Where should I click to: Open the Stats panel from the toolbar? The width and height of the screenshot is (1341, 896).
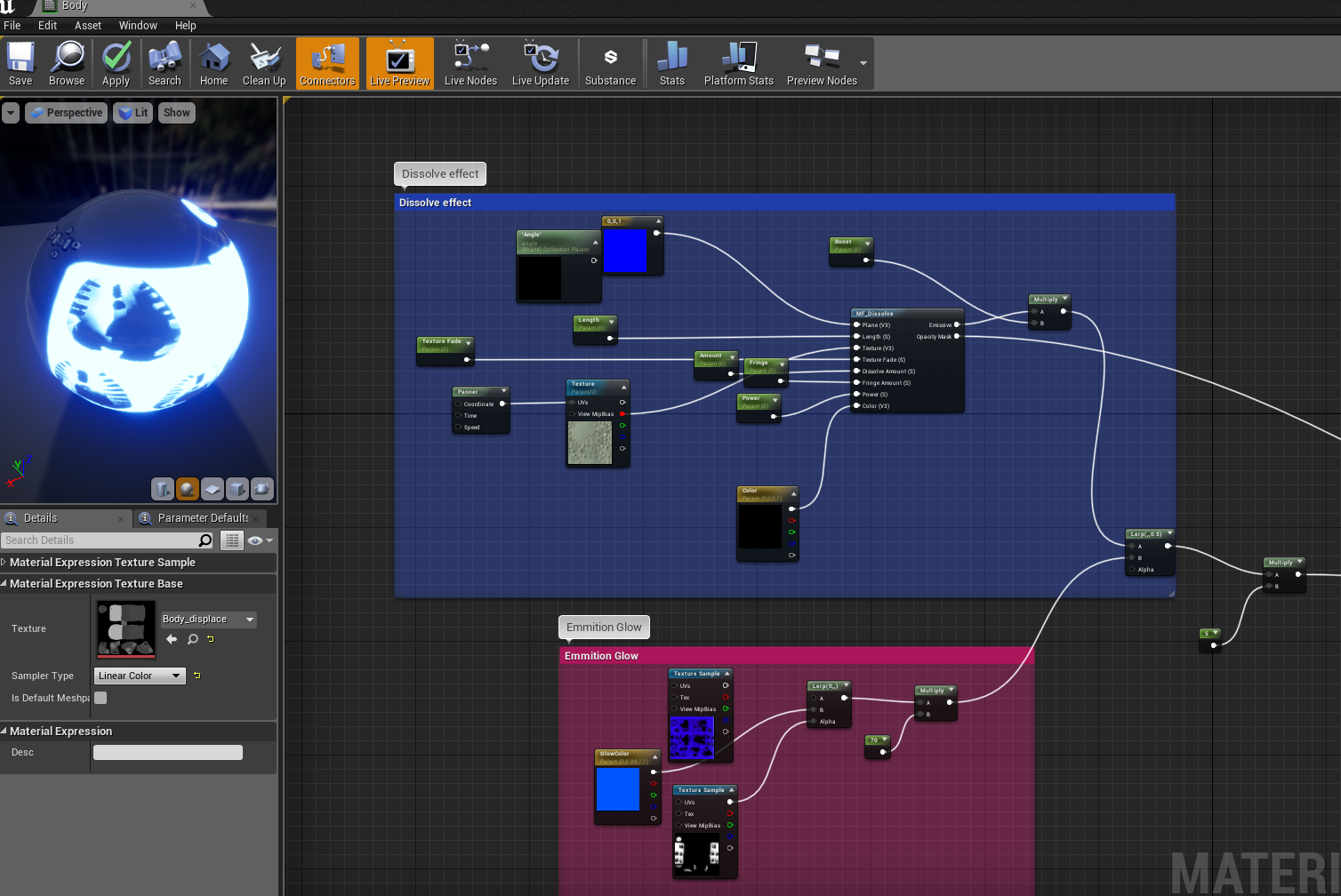[x=672, y=63]
